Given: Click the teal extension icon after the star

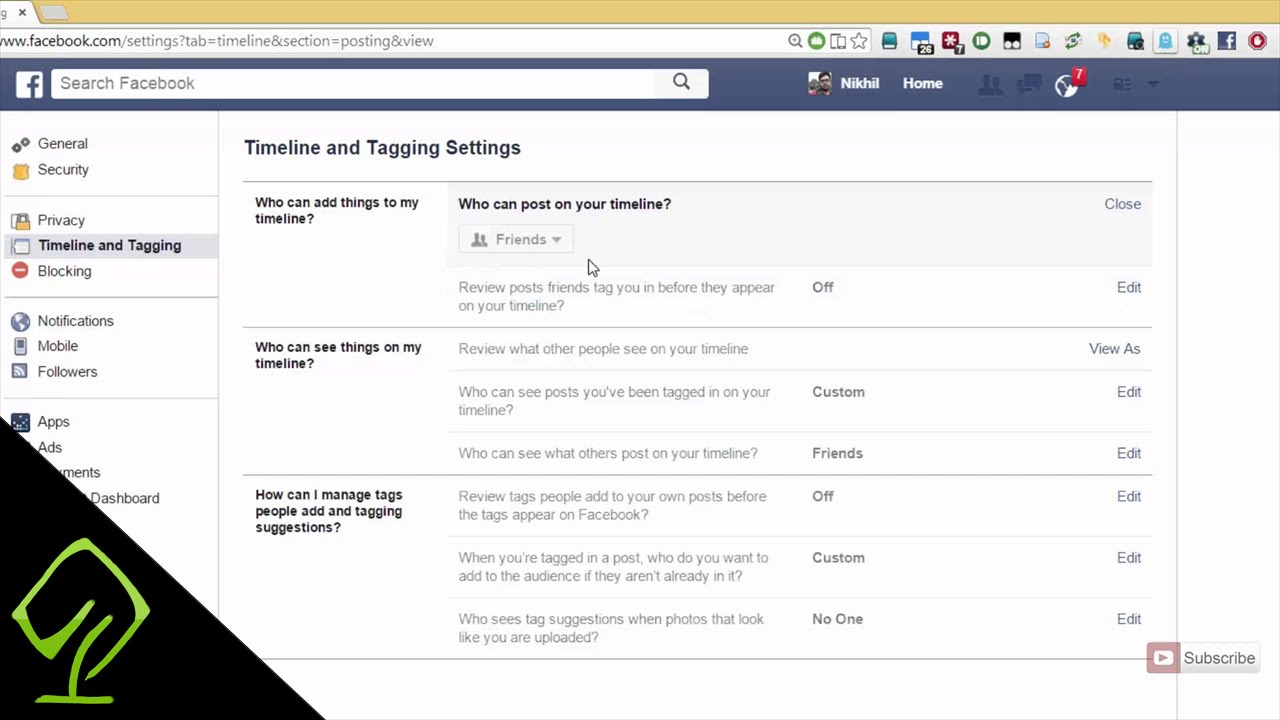Looking at the screenshot, I should tap(889, 41).
